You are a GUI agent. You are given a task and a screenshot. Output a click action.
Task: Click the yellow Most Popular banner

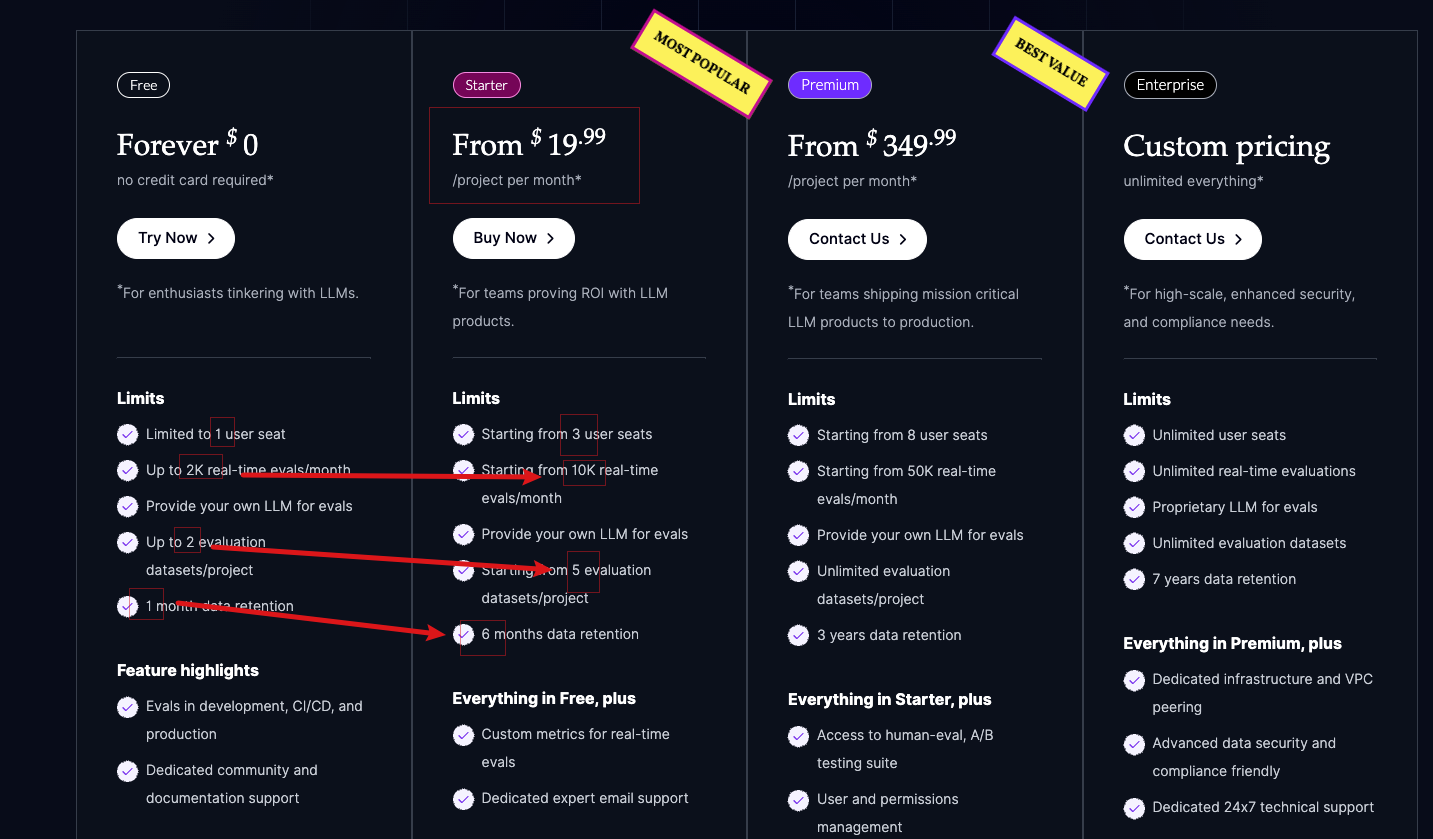[702, 64]
